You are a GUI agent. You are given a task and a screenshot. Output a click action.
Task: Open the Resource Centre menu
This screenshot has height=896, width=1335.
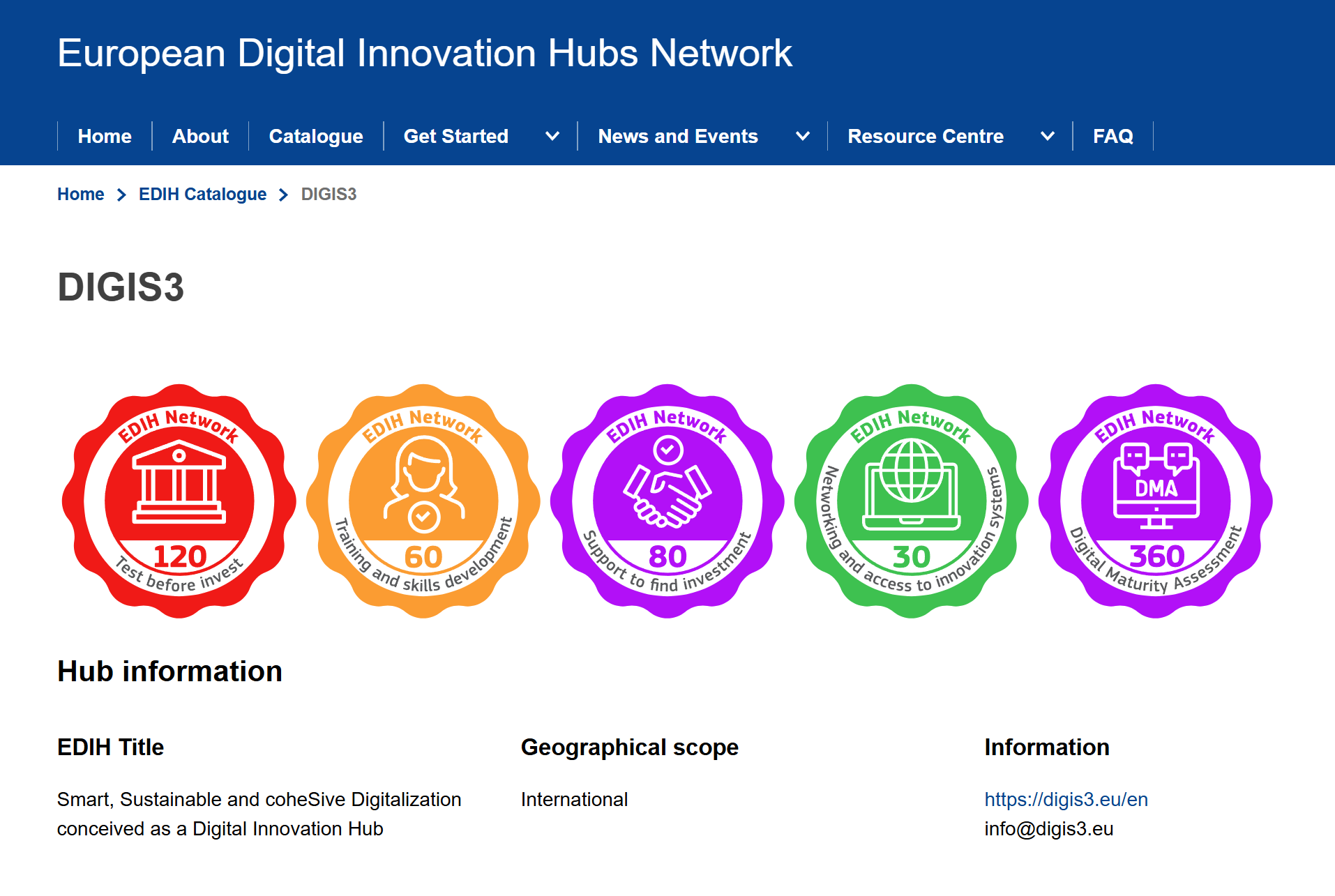[x=926, y=136]
